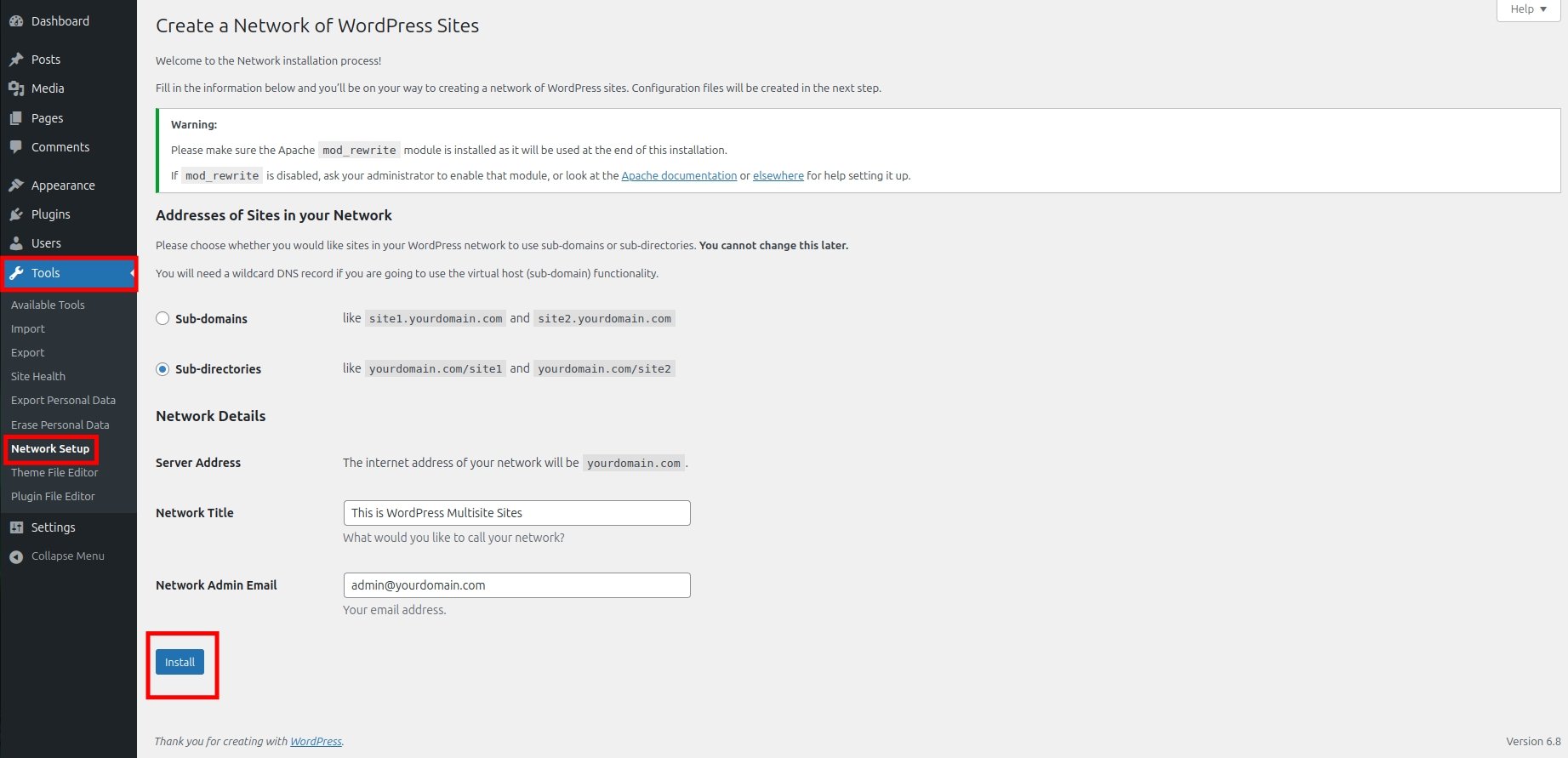Click the Comments speech bubble icon
The image size is (1568, 758).
(x=16, y=147)
